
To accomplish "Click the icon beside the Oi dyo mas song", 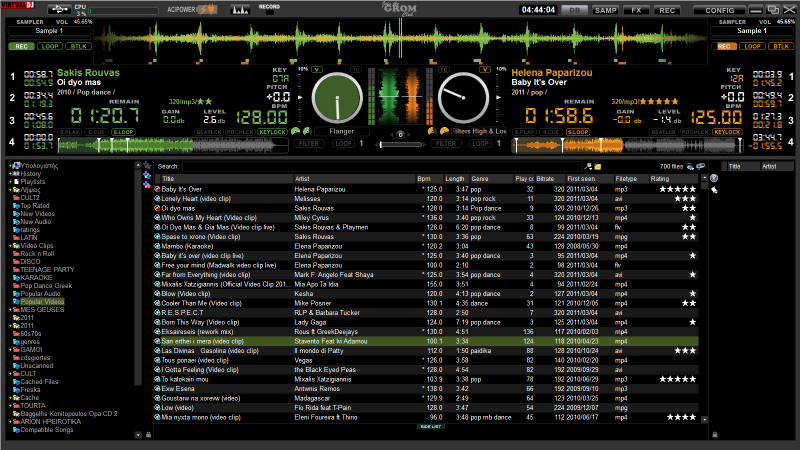I will pyautogui.click(x=158, y=208).
